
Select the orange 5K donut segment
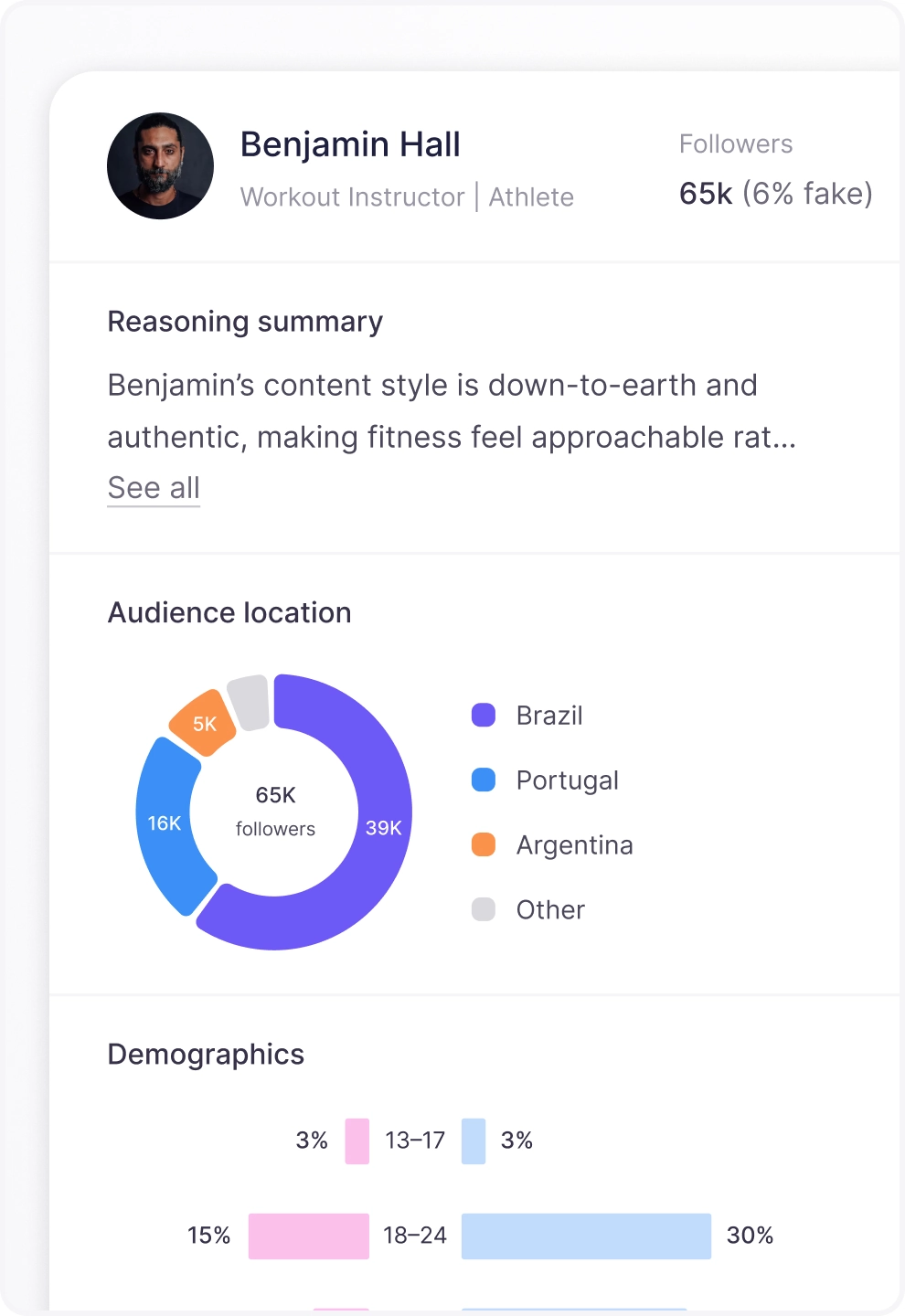pos(204,723)
